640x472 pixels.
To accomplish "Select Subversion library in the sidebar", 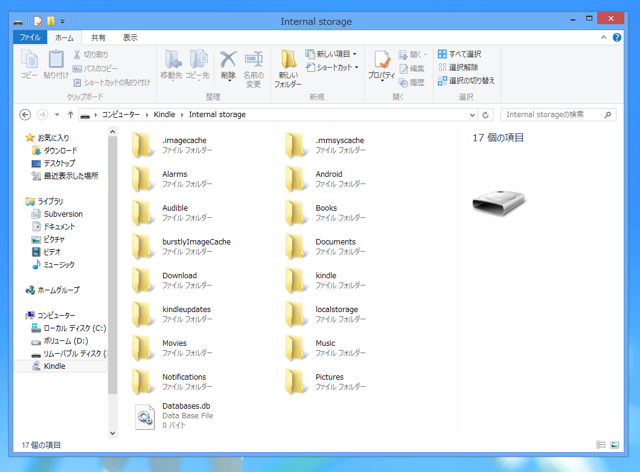I will tap(57, 214).
